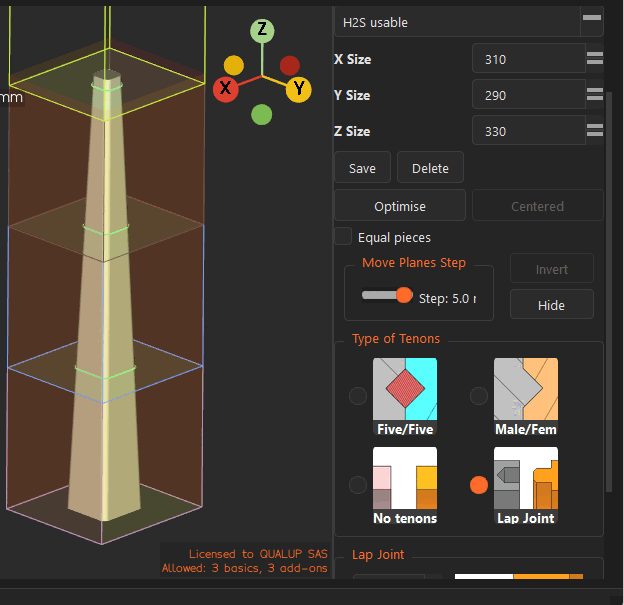Viewport: 624px width, 605px height.
Task: Open the H2S usable printer dropdown
Action: 469,22
